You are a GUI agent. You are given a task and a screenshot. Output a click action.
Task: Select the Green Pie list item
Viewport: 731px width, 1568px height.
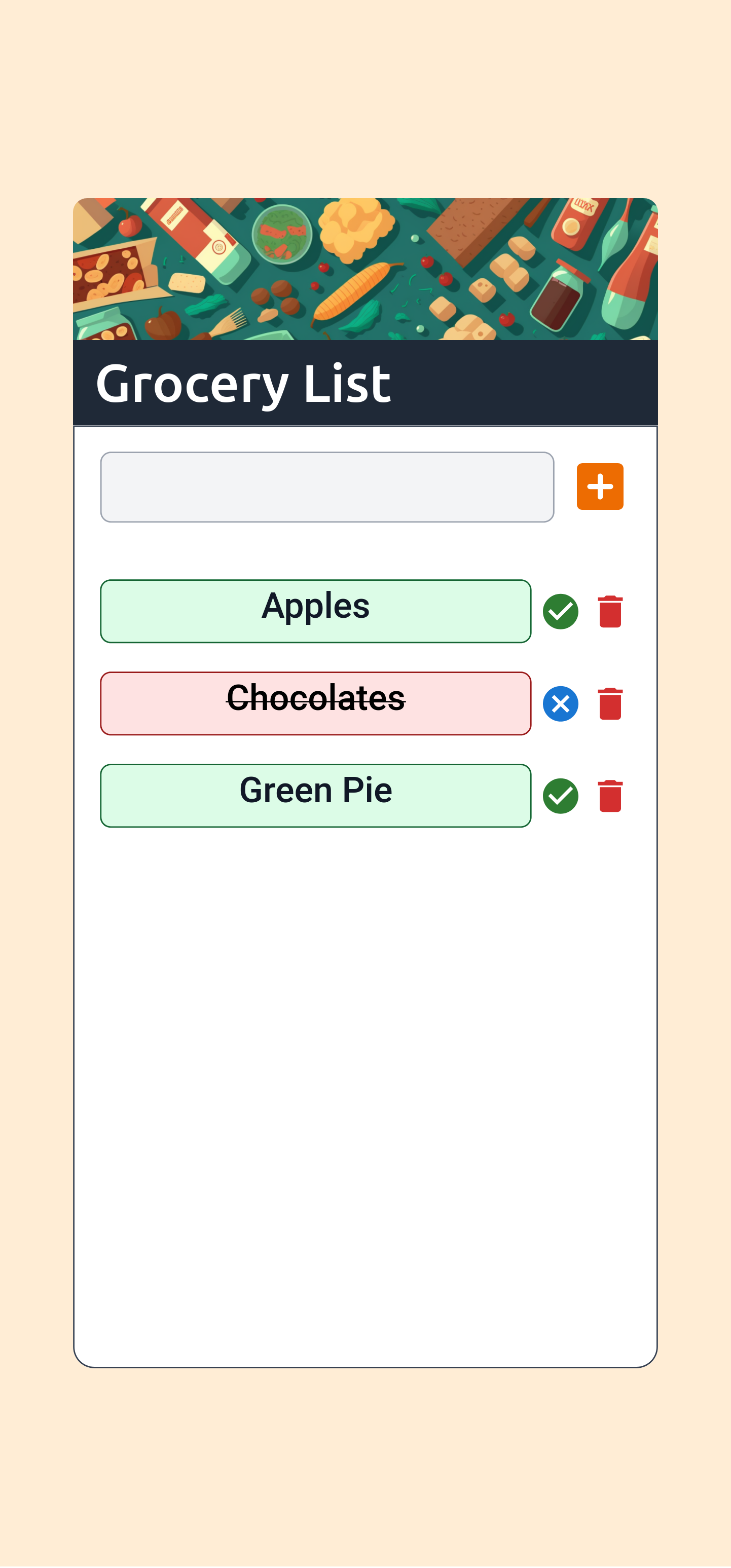315,795
